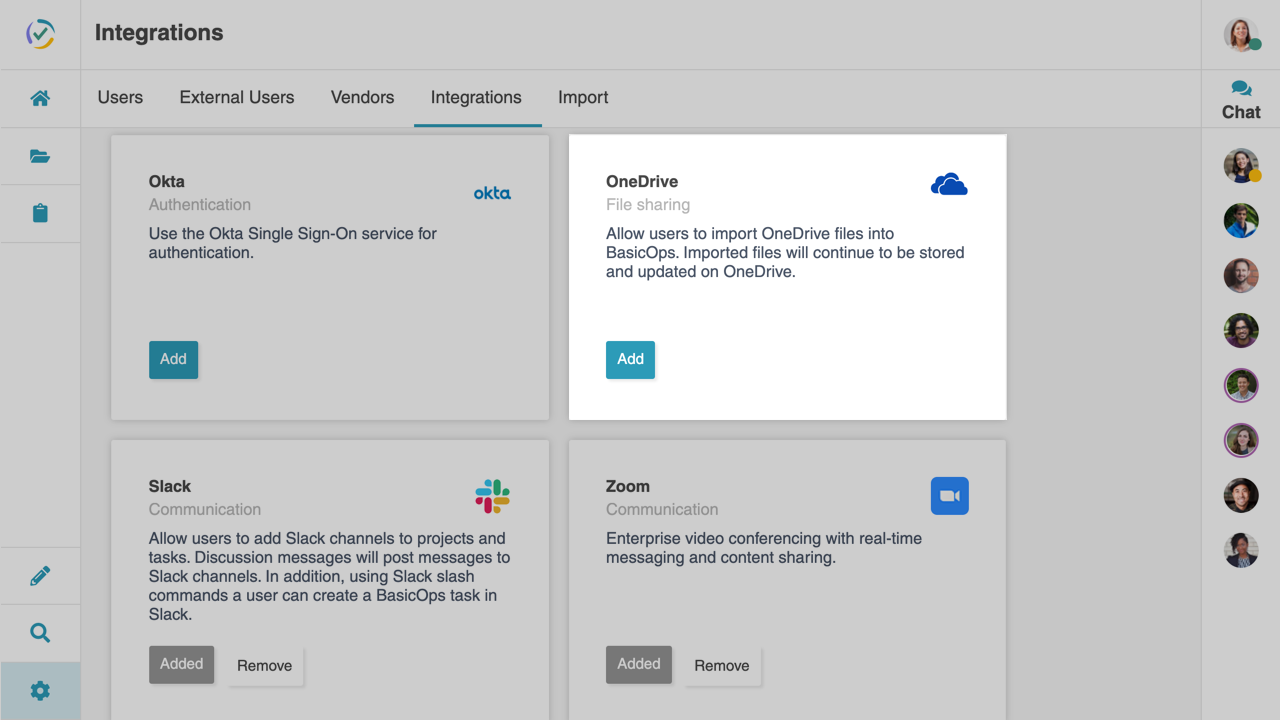Open the projects folder icon in sidebar
Viewport: 1280px width, 720px height.
click(40, 156)
